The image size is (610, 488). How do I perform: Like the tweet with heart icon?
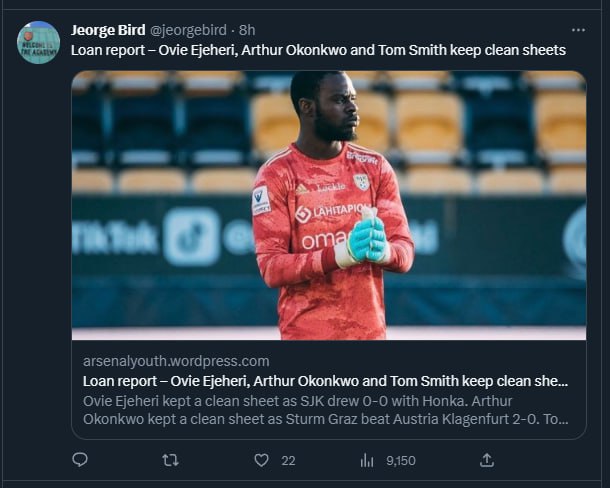[x=262, y=460]
